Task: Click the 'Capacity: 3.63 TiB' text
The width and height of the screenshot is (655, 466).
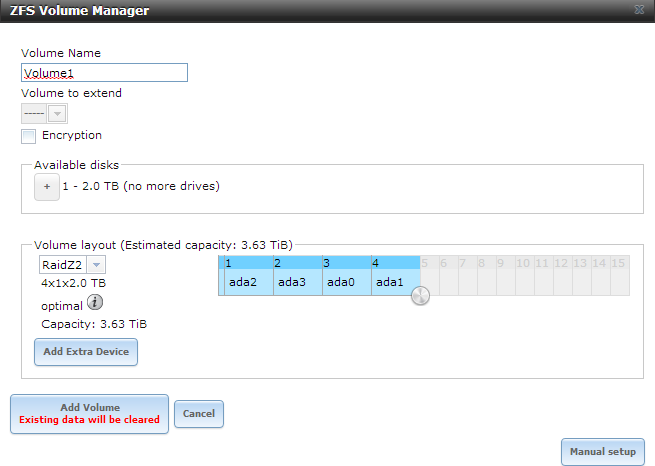Action: [x=94, y=324]
